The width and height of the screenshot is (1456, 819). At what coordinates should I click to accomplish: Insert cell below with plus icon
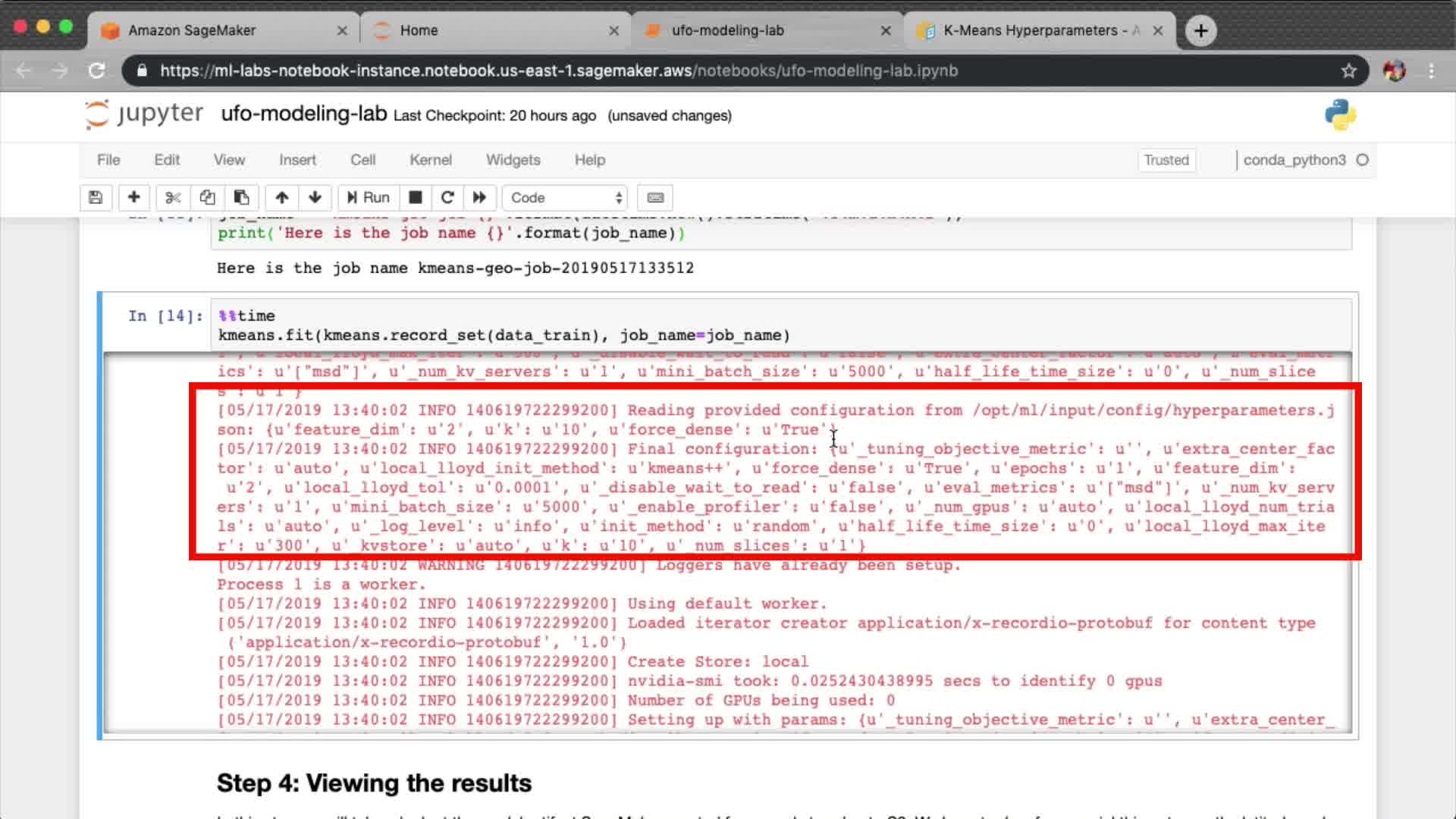coord(133,198)
